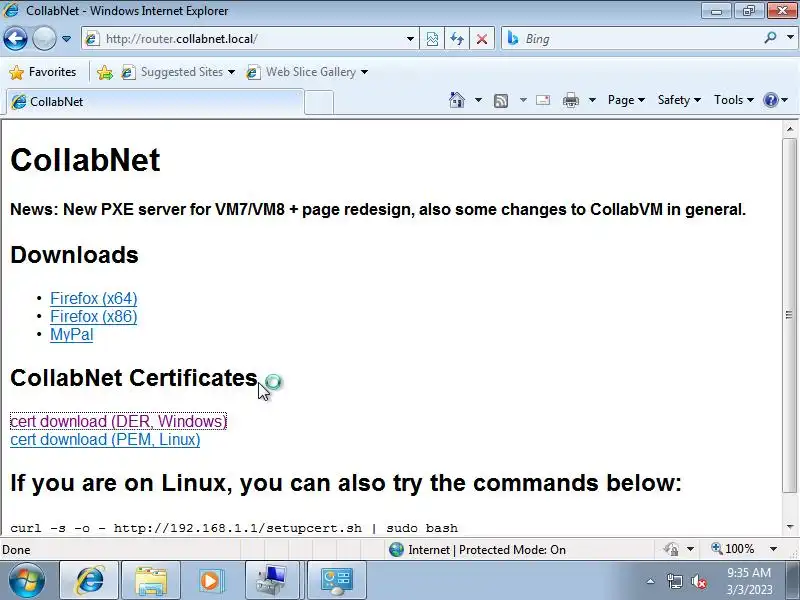800x600 pixels.
Task: Click cert download (DER, Windows) link
Action: coord(118,421)
